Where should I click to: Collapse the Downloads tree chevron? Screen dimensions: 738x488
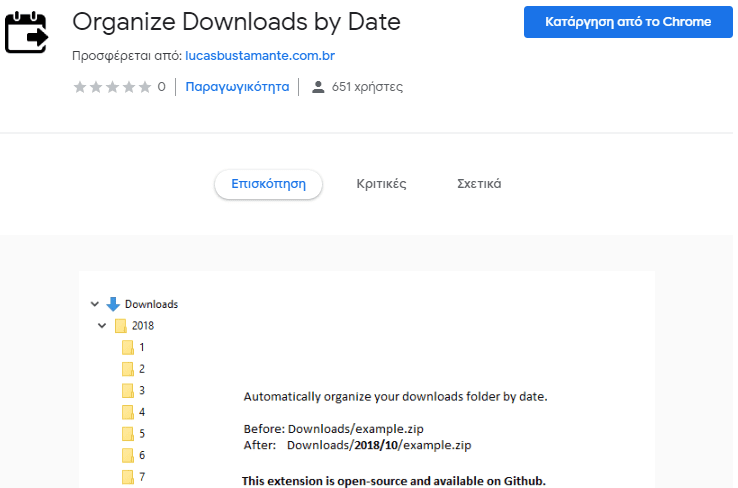pyautogui.click(x=95, y=304)
